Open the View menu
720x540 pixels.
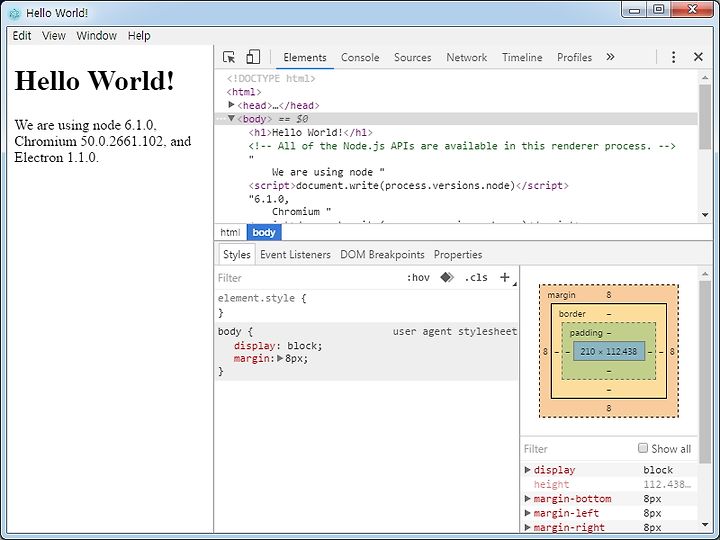[54, 36]
